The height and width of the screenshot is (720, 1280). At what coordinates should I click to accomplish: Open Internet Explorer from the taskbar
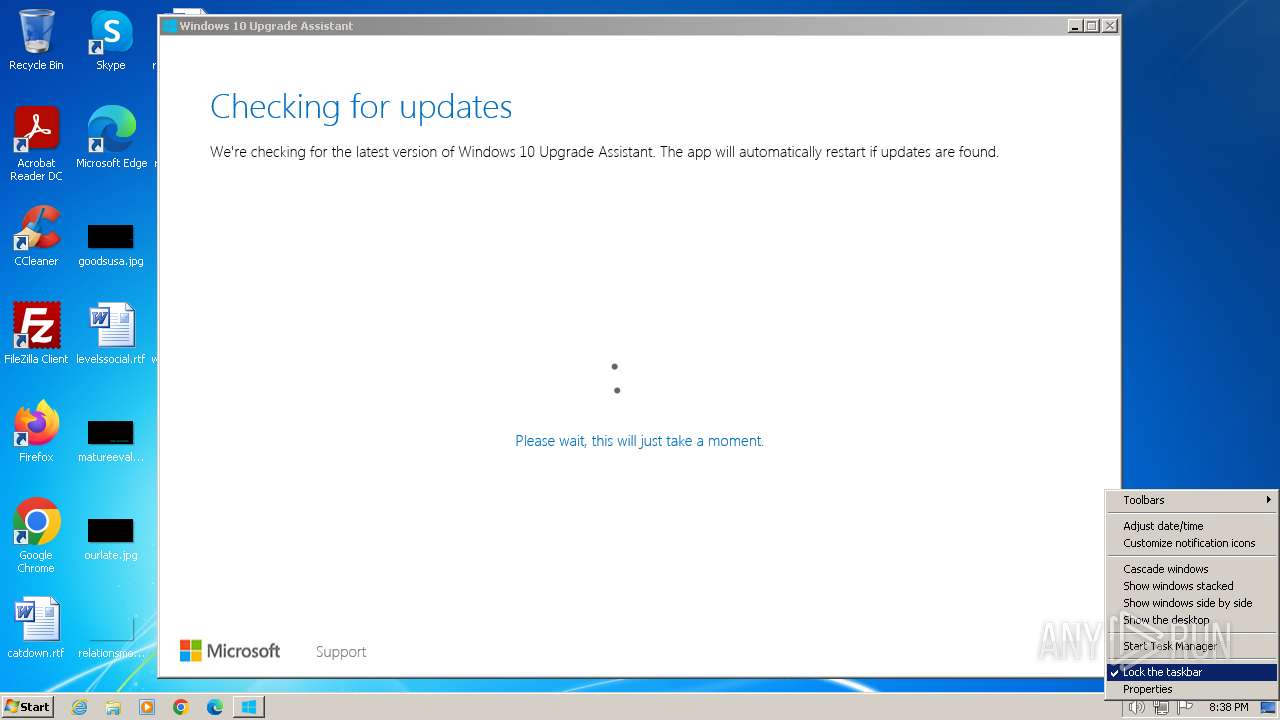(x=79, y=707)
